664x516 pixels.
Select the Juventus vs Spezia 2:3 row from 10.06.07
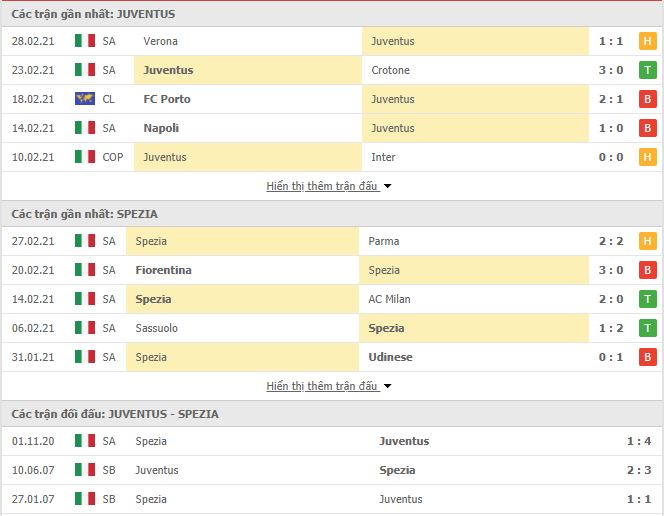[332, 470]
